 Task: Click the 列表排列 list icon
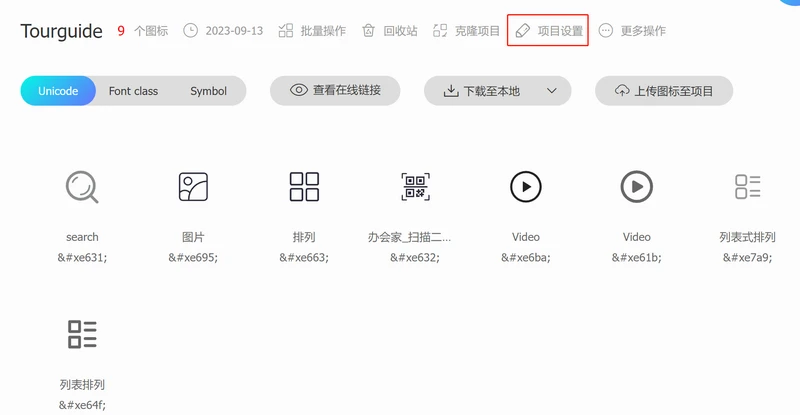pos(82,334)
